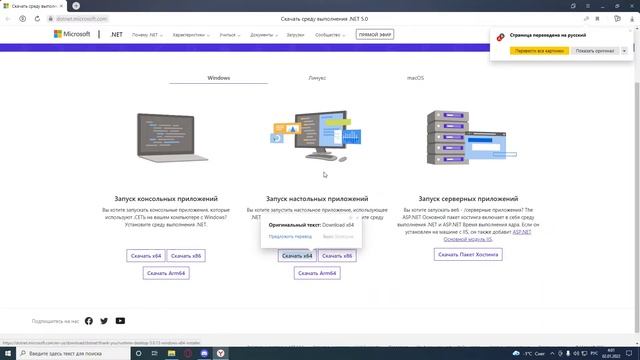
Task: Open Facebook social link icon
Action: 89,321
